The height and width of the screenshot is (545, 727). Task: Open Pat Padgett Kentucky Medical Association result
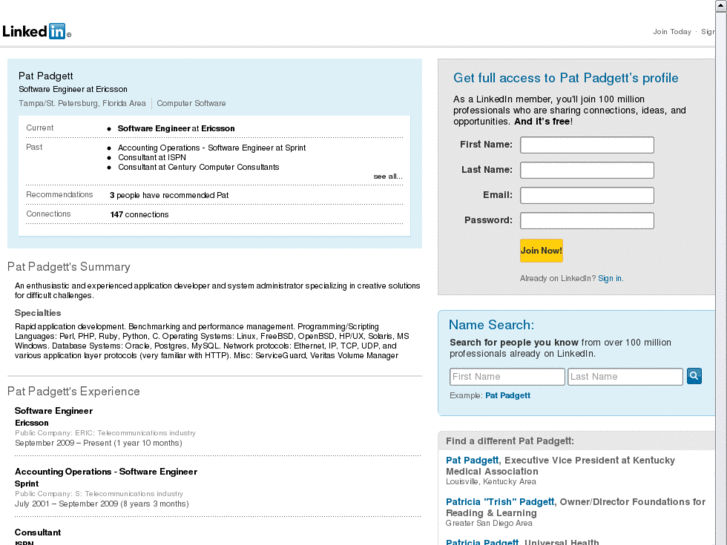(x=472, y=460)
